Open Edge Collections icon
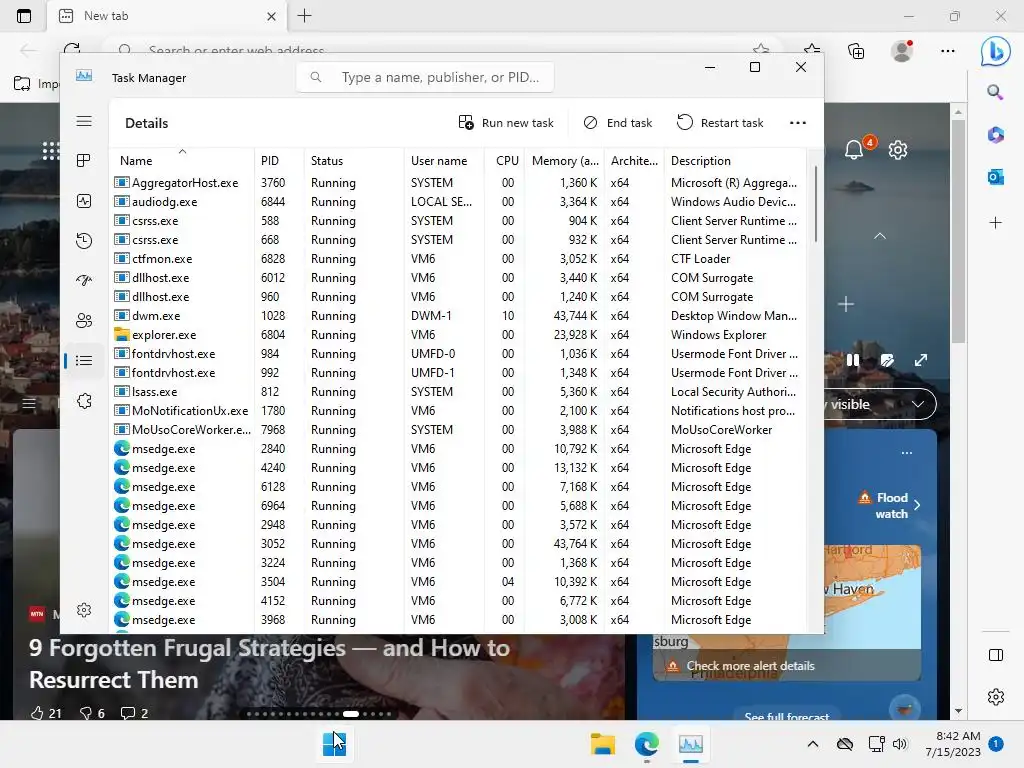 [856, 50]
